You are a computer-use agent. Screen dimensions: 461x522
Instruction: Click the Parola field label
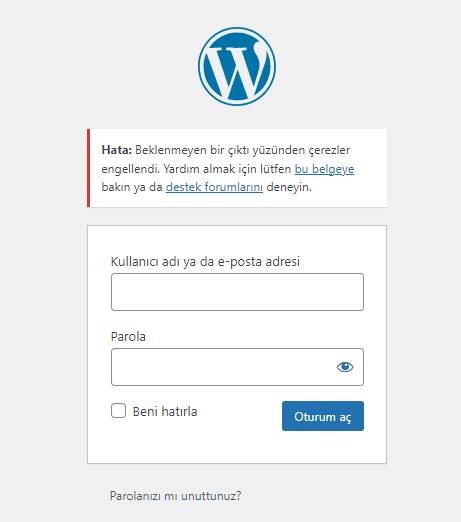coord(128,337)
